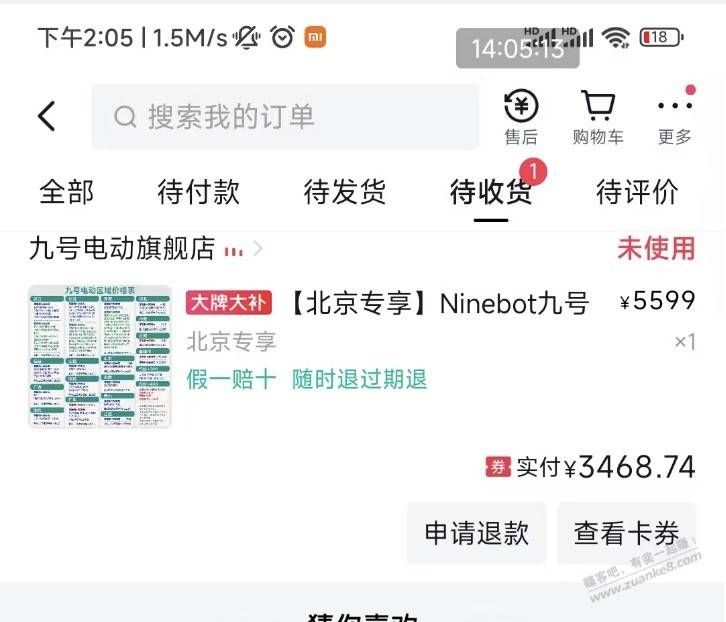The image size is (726, 622).
Task: Open the product price table thumbnail
Action: coord(100,356)
